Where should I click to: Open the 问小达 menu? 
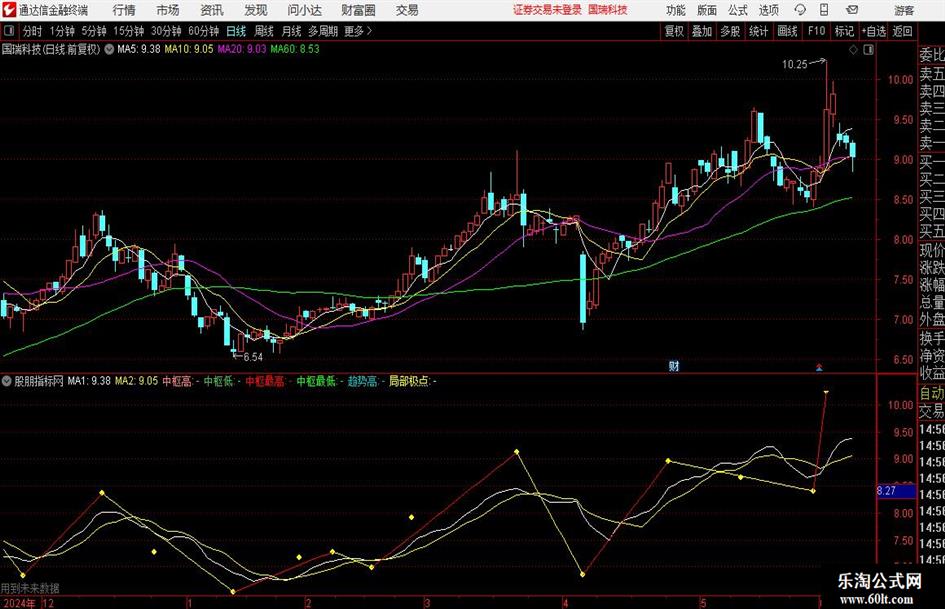[x=304, y=10]
